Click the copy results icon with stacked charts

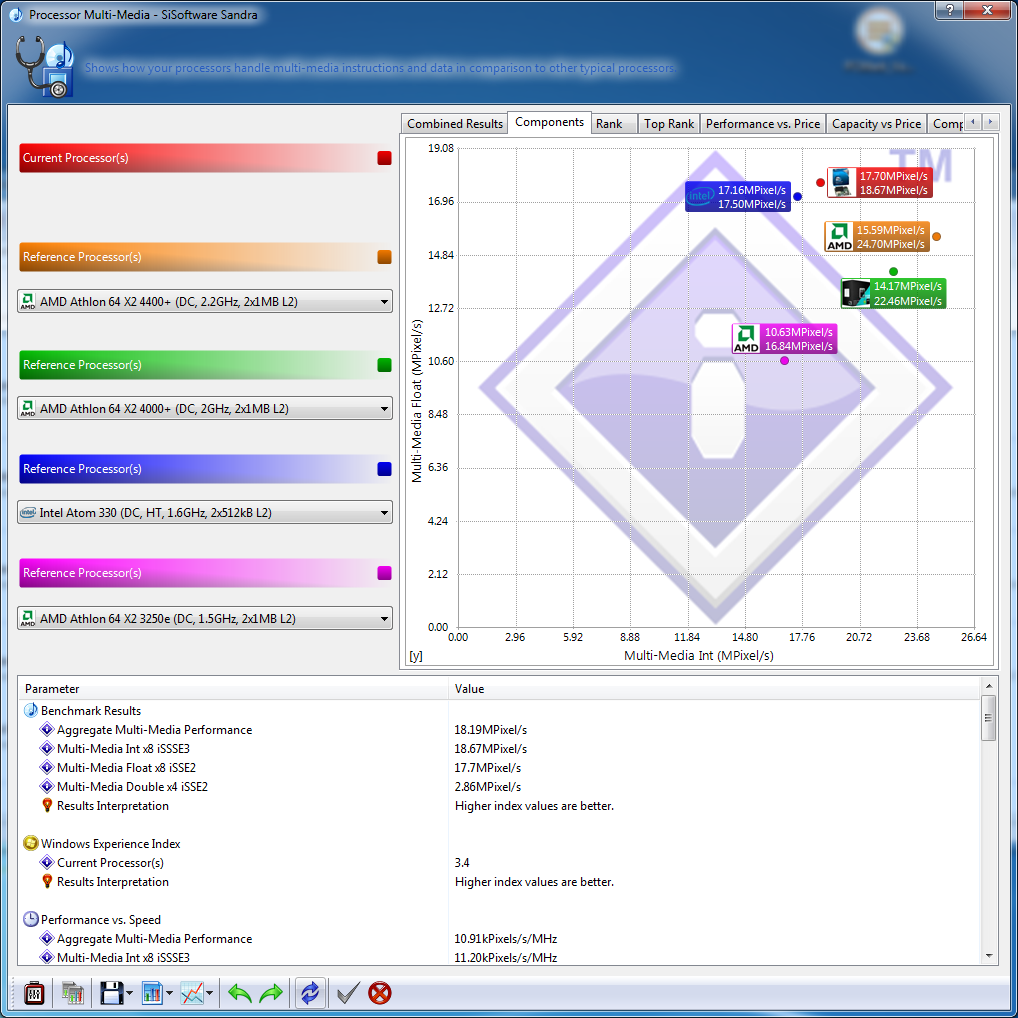[x=73, y=993]
